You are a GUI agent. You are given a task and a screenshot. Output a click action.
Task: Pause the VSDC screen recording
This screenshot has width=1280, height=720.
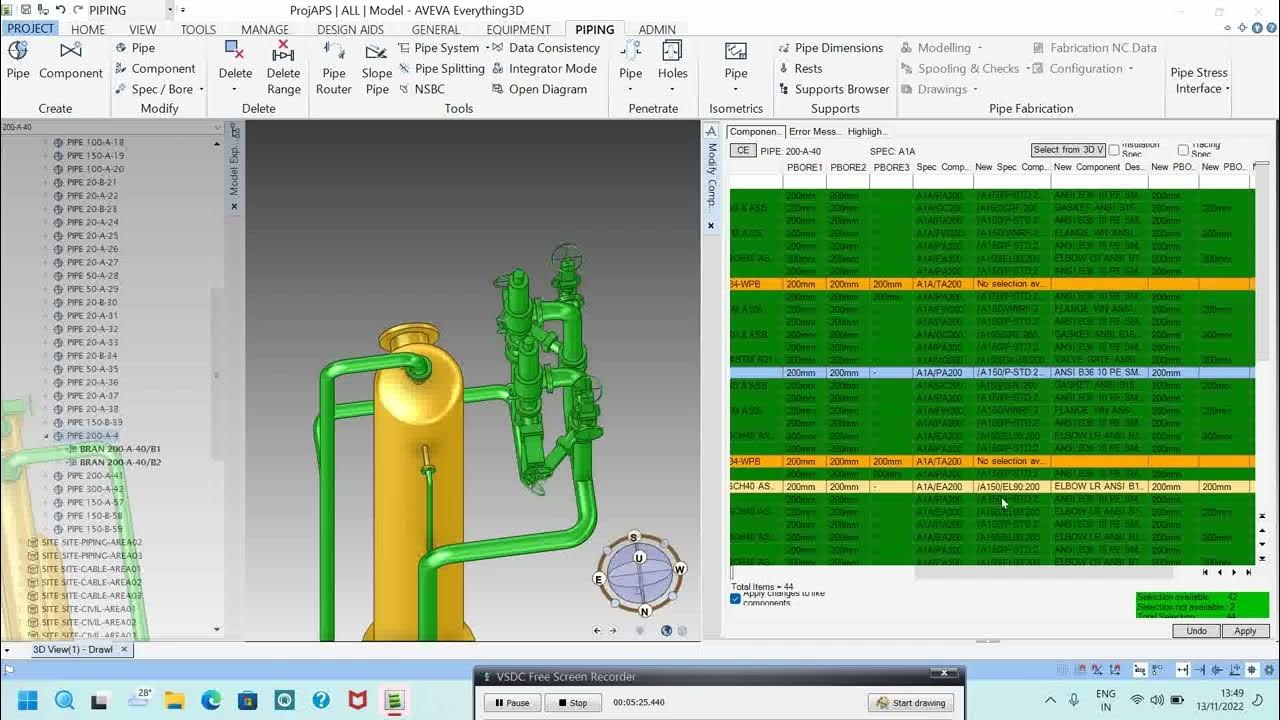[x=512, y=702]
